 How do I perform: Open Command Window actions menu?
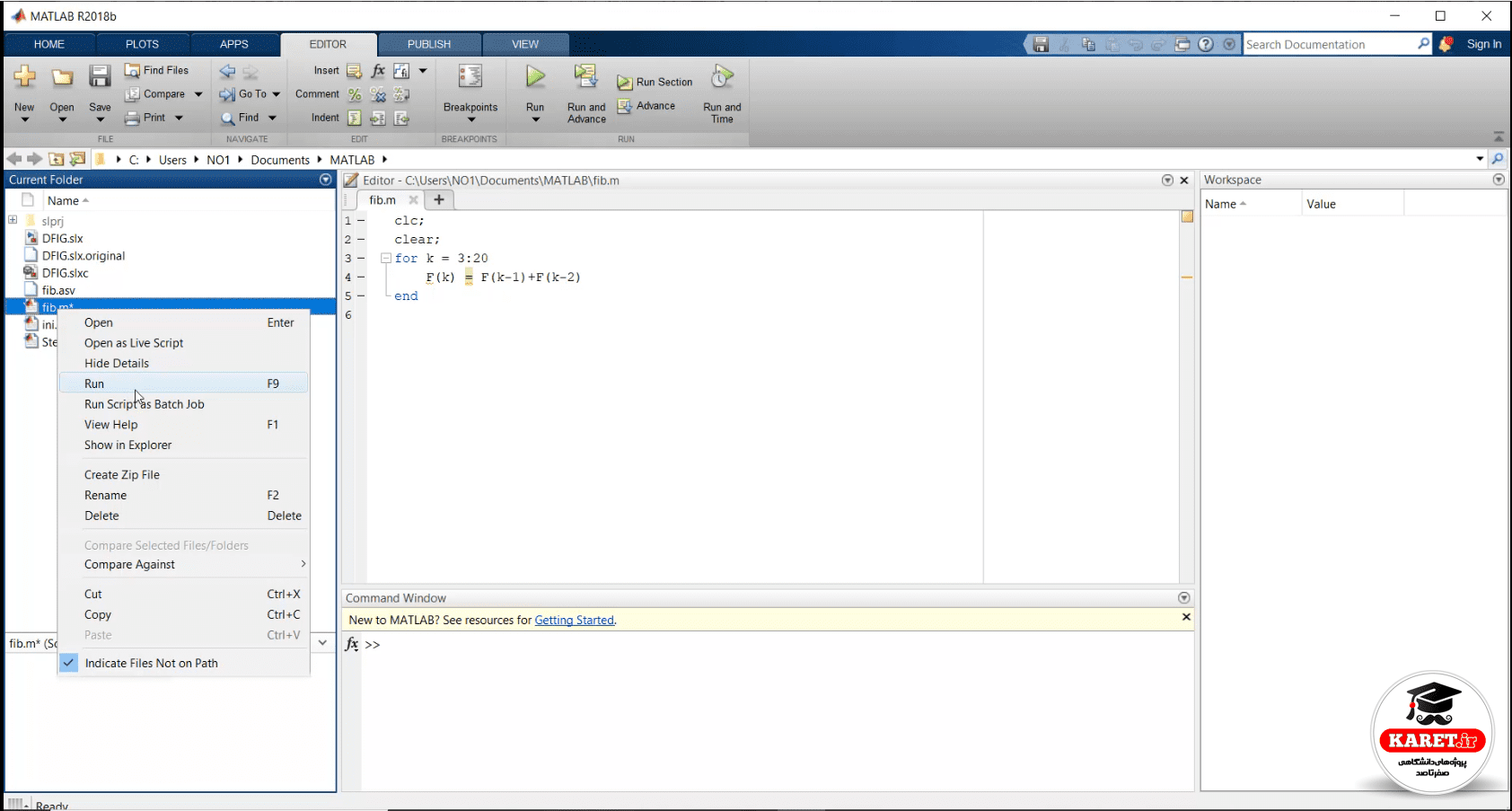click(x=1183, y=598)
